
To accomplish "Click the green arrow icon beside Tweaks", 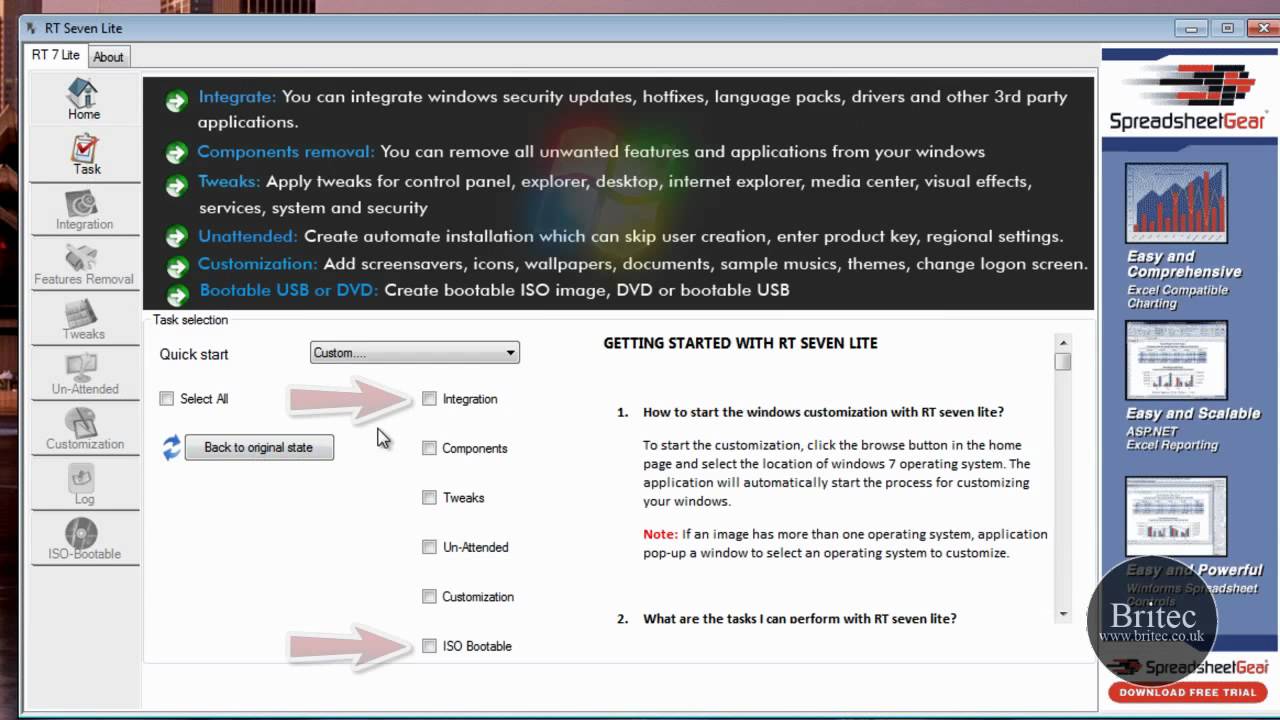I will 176,185.
